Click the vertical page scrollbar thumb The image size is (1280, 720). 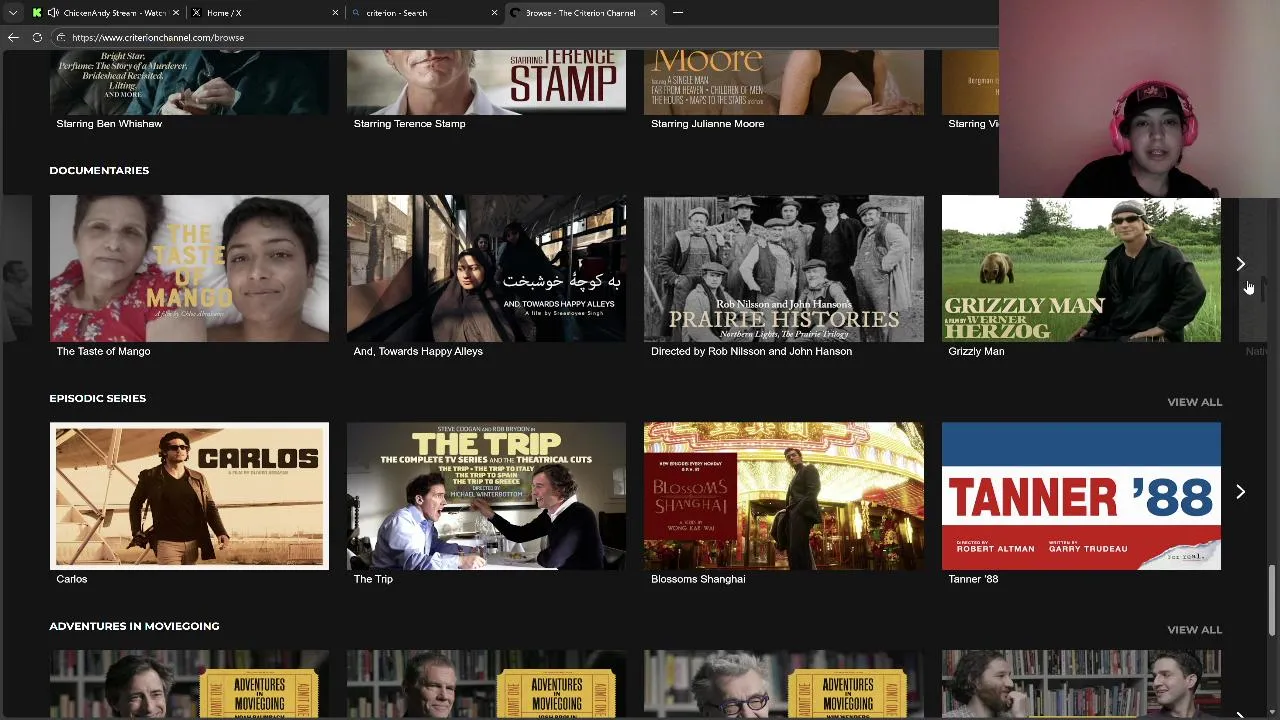pyautogui.click(x=1272, y=600)
